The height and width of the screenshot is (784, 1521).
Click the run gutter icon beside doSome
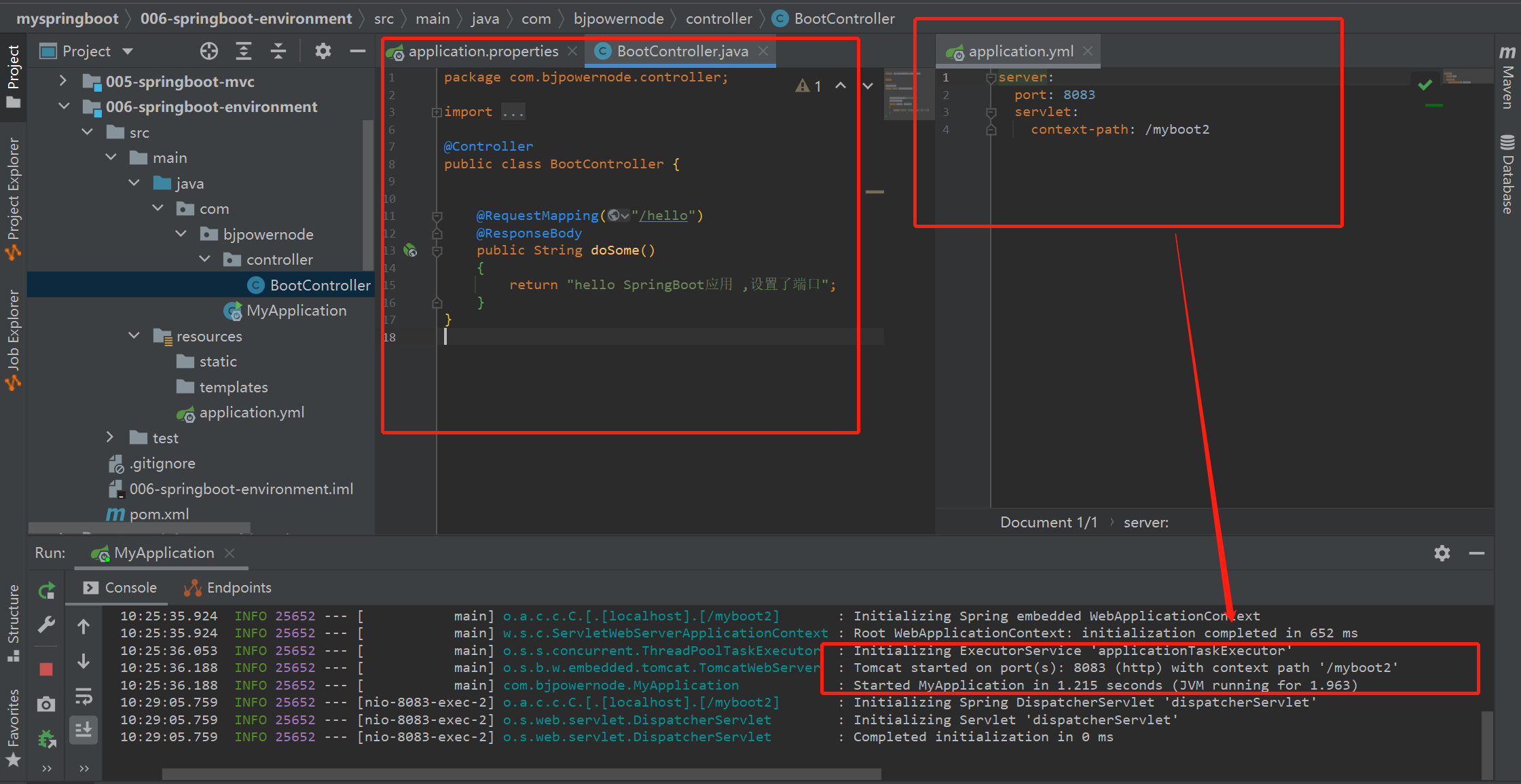[x=410, y=250]
